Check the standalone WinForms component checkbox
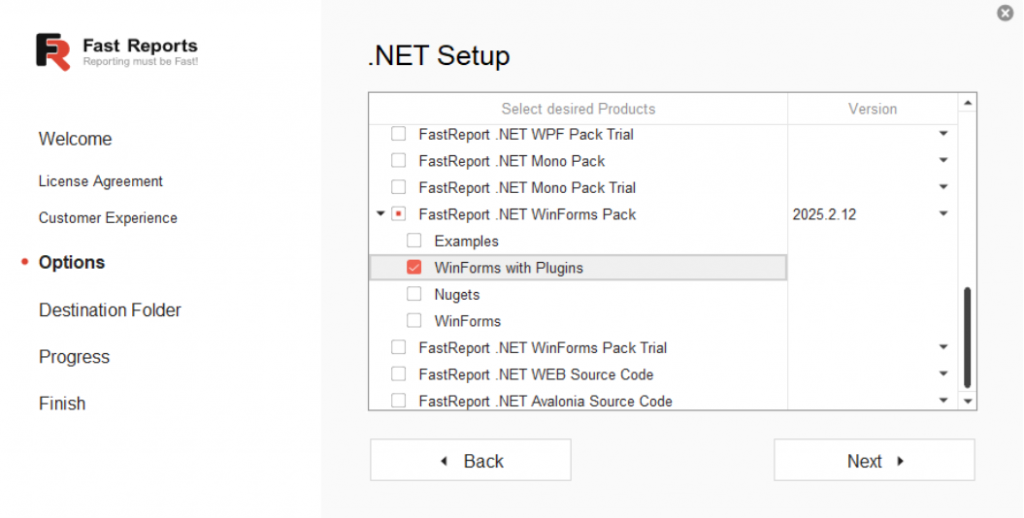 click(x=414, y=321)
